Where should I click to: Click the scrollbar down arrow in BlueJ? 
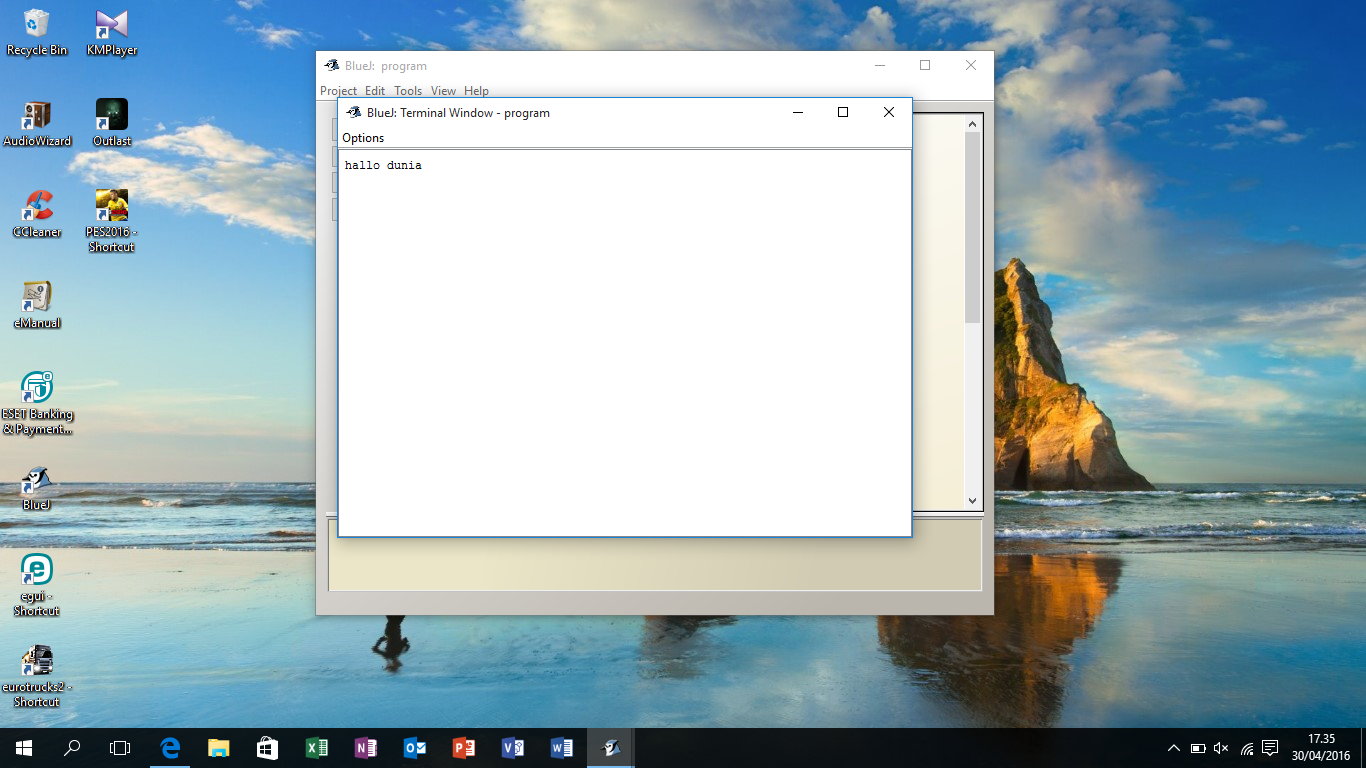tap(971, 500)
